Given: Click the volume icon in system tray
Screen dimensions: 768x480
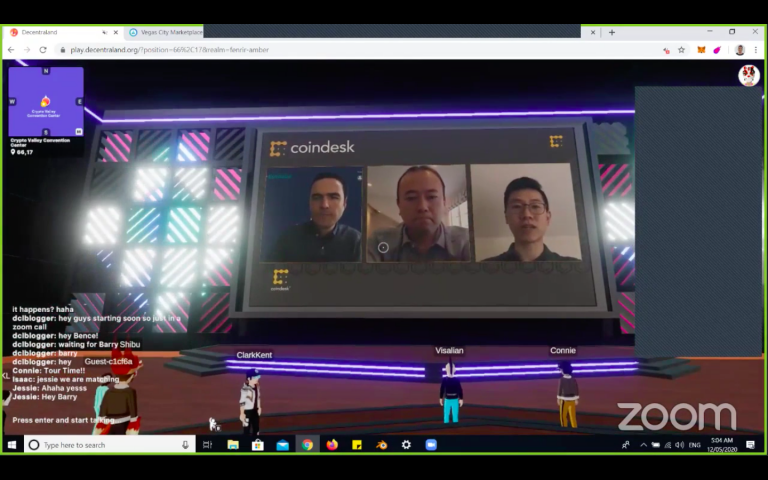Looking at the screenshot, I should [679, 445].
